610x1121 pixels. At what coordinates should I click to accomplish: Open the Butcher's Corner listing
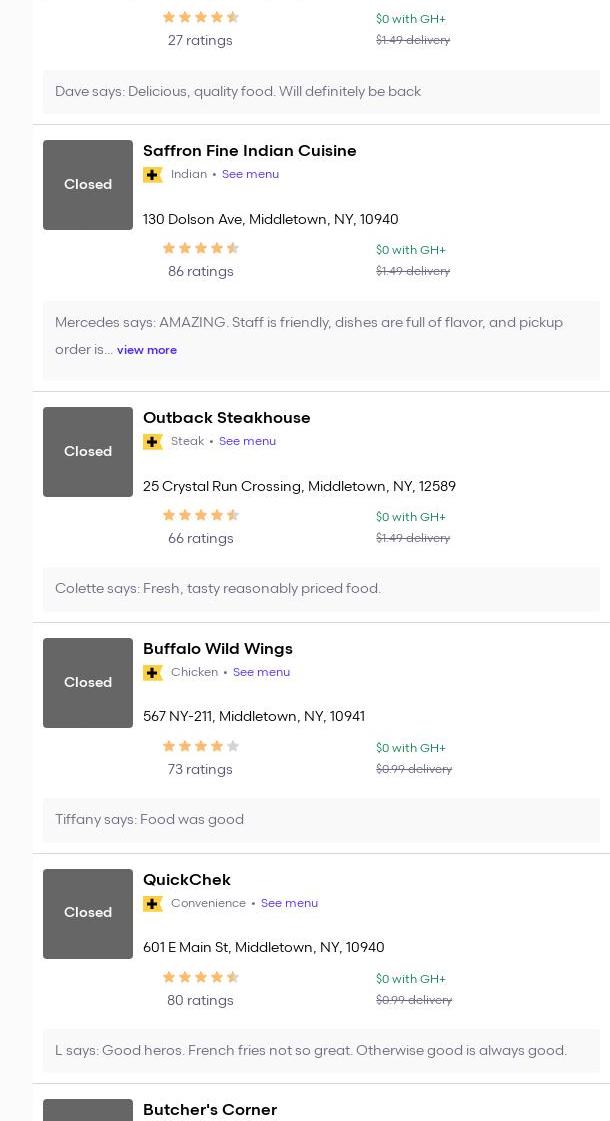click(x=210, y=1110)
